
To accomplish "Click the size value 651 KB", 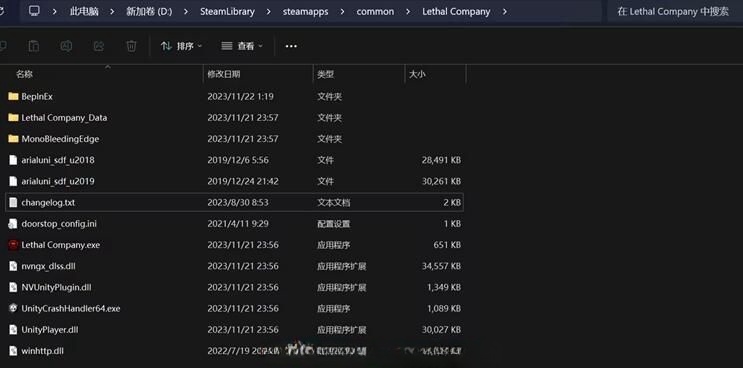I will tap(447, 245).
